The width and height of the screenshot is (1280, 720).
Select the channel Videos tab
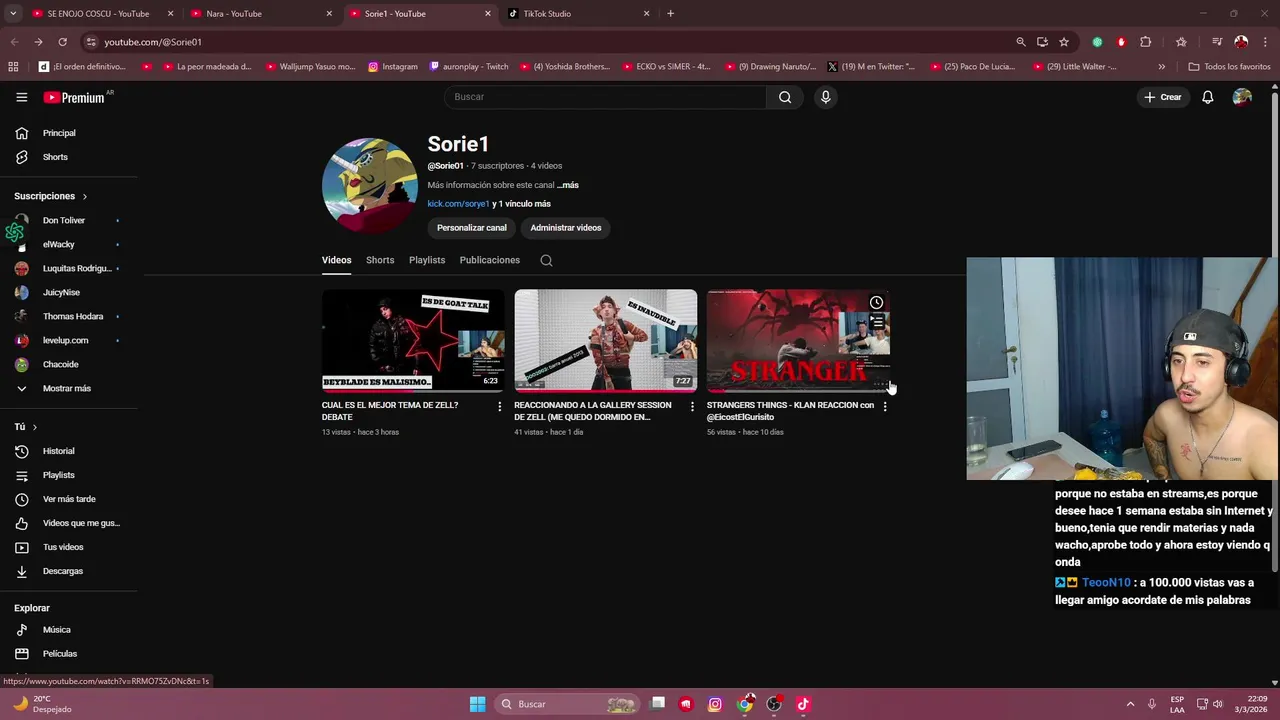pyautogui.click(x=336, y=260)
